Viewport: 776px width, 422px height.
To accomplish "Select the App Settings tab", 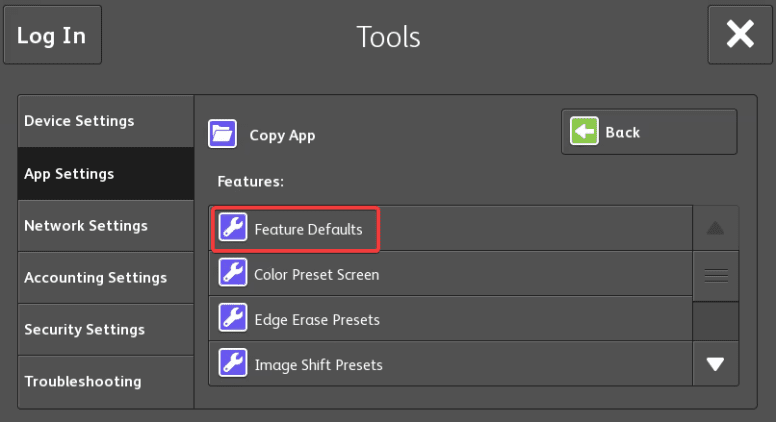I will click(x=105, y=173).
